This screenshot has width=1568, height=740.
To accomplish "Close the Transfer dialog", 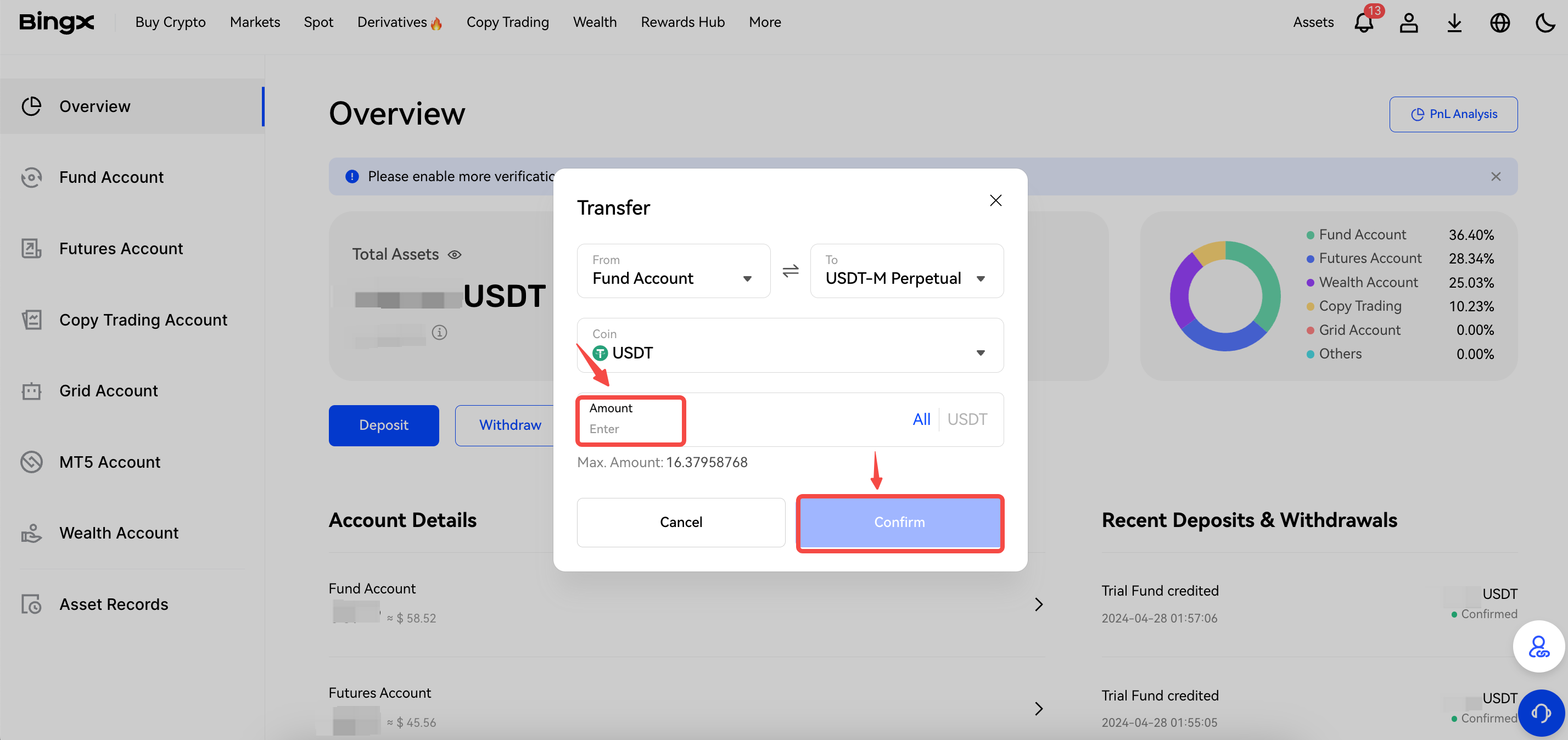I will click(x=996, y=200).
